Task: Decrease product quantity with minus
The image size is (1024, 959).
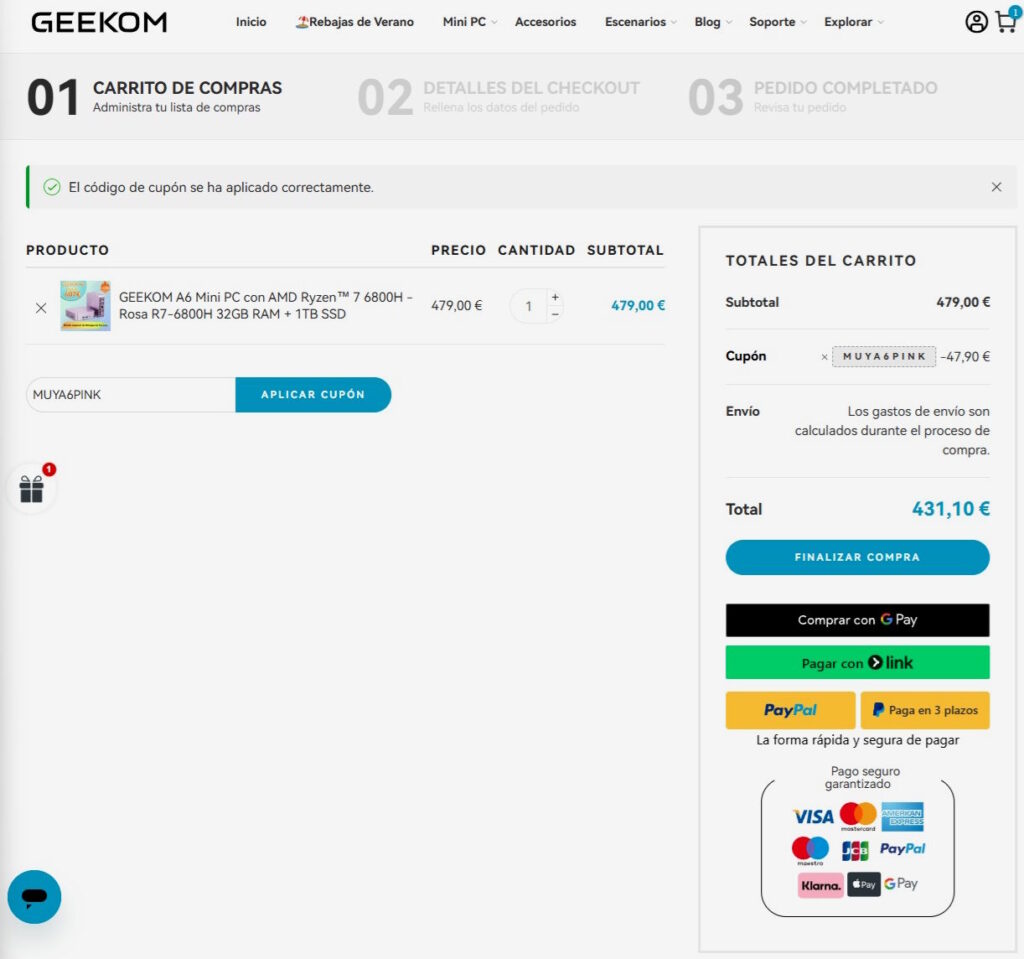Action: click(555, 314)
